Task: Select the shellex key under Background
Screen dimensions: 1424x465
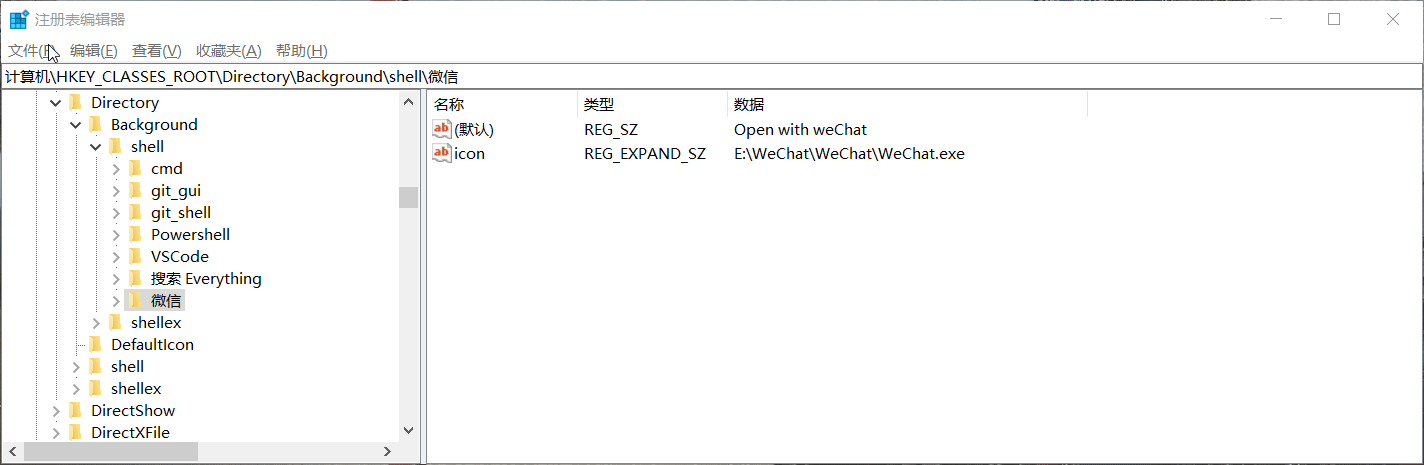Action: 156,322
